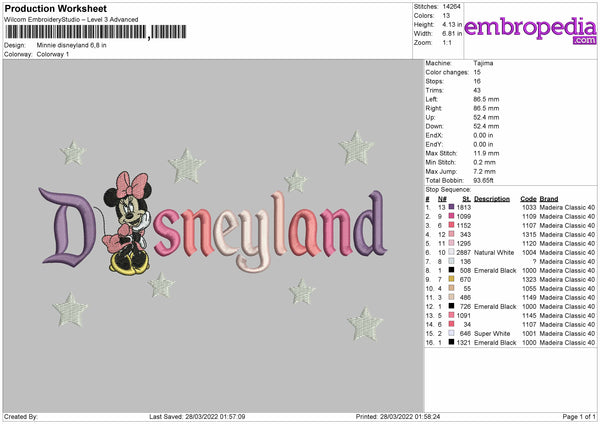Click 'Emerald Black' in the 1321 stitches row
The width and height of the screenshot is (600, 424).
tap(495, 342)
